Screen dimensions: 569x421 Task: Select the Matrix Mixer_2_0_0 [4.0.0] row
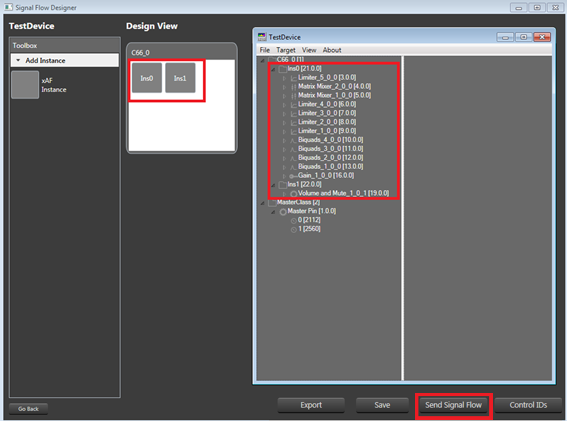point(334,86)
